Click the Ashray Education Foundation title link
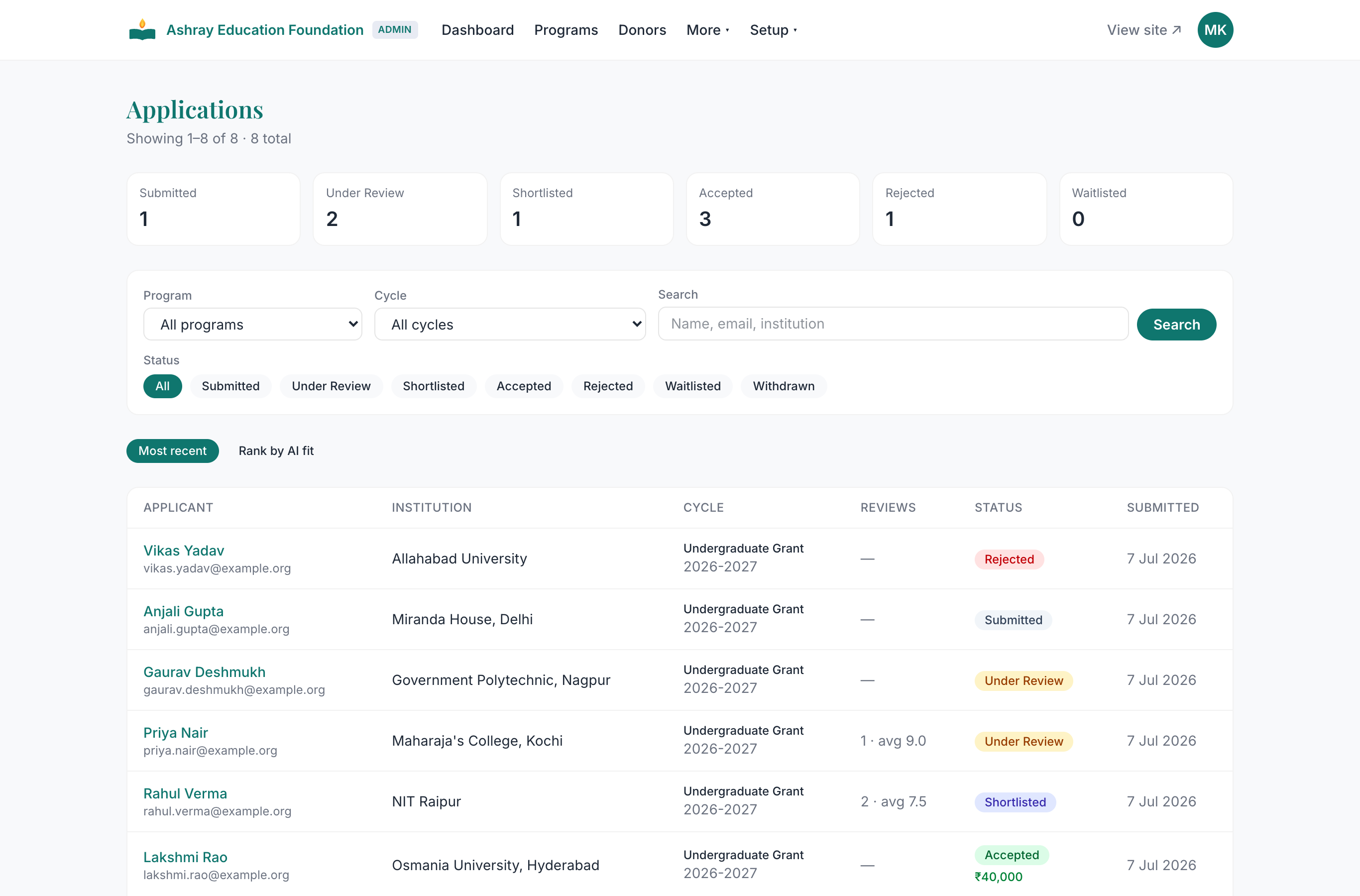 pos(264,30)
